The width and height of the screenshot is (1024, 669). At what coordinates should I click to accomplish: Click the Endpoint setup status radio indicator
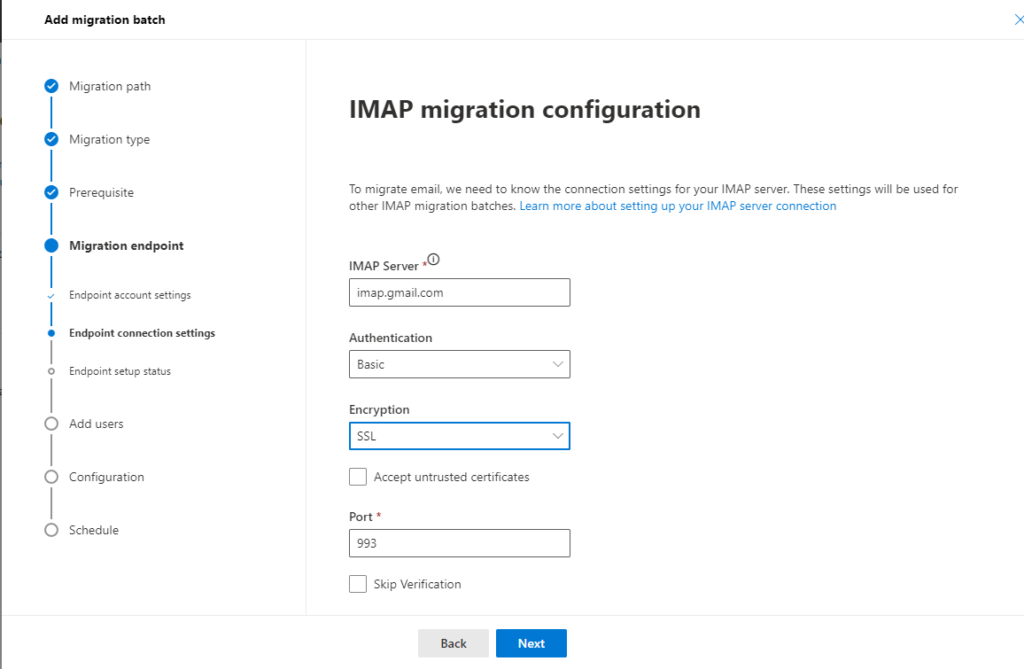tap(51, 371)
